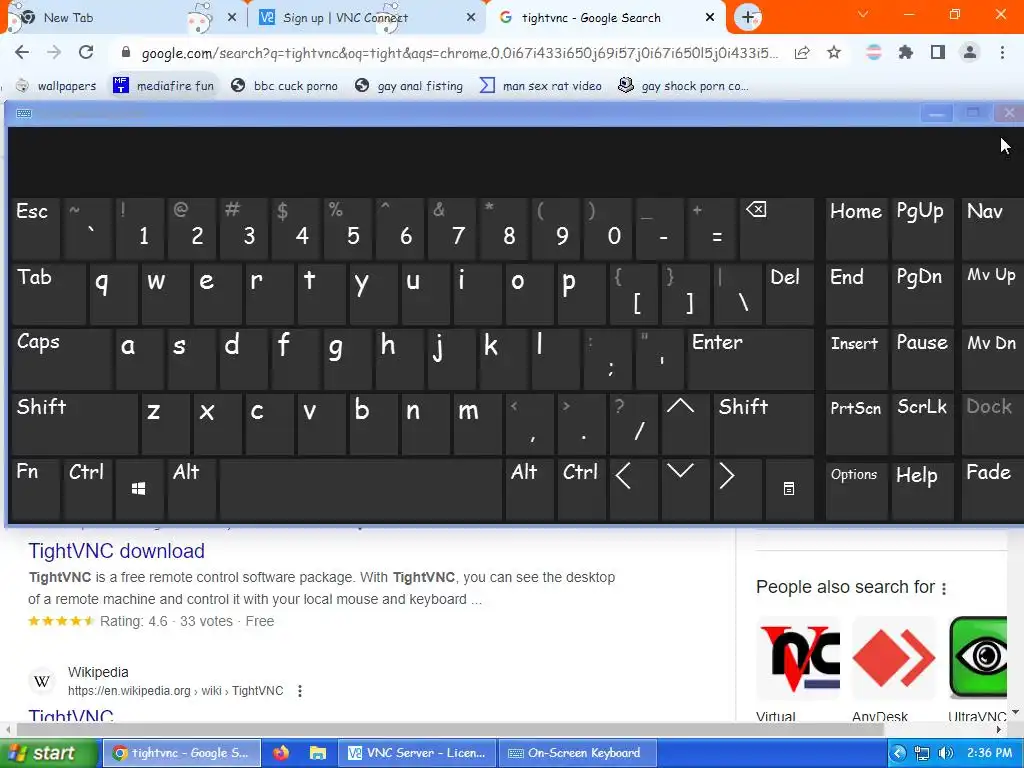This screenshot has height=768, width=1024.
Task: Toggle the right Shift key
Action: click(763, 424)
